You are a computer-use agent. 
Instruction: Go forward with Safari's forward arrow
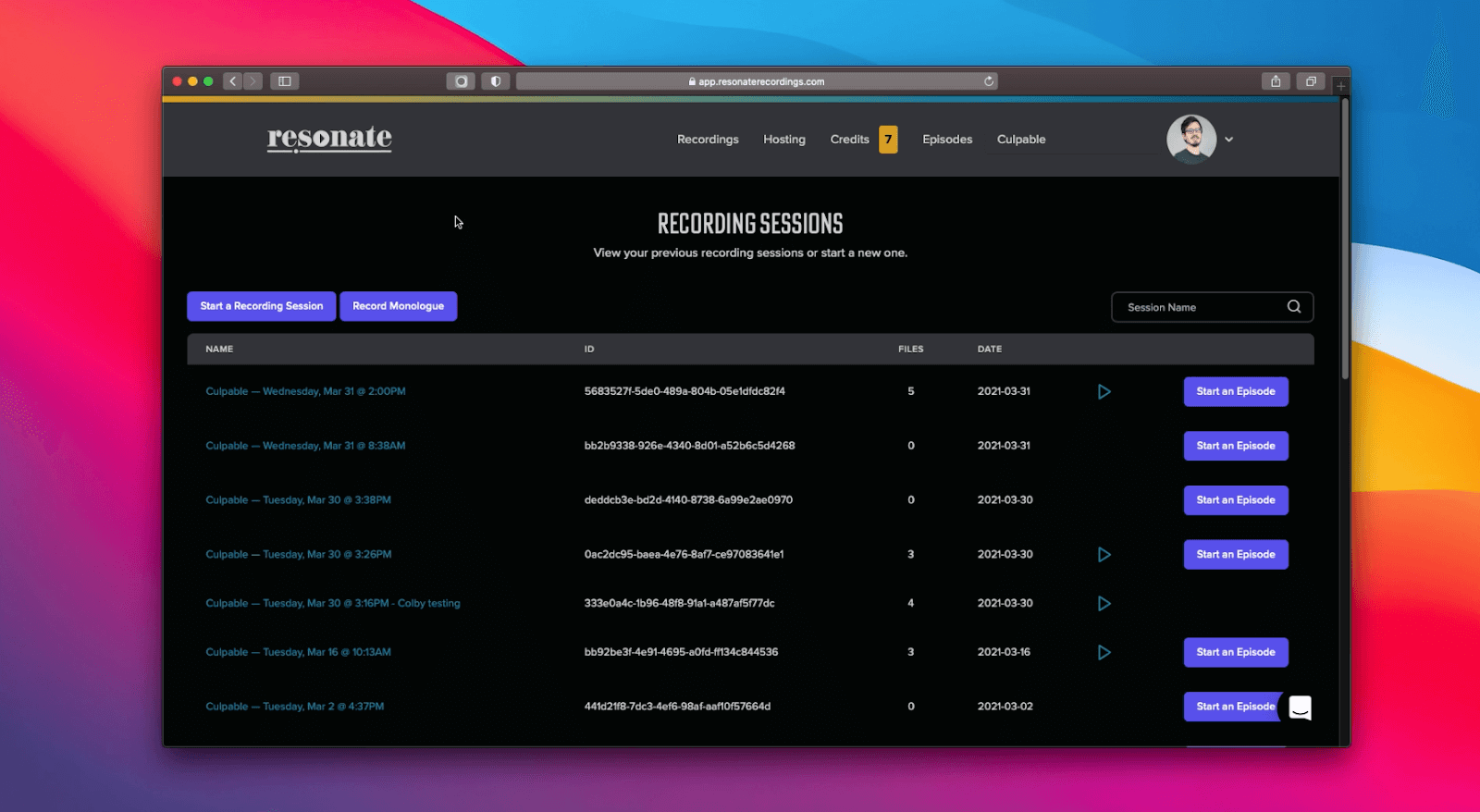pos(253,81)
